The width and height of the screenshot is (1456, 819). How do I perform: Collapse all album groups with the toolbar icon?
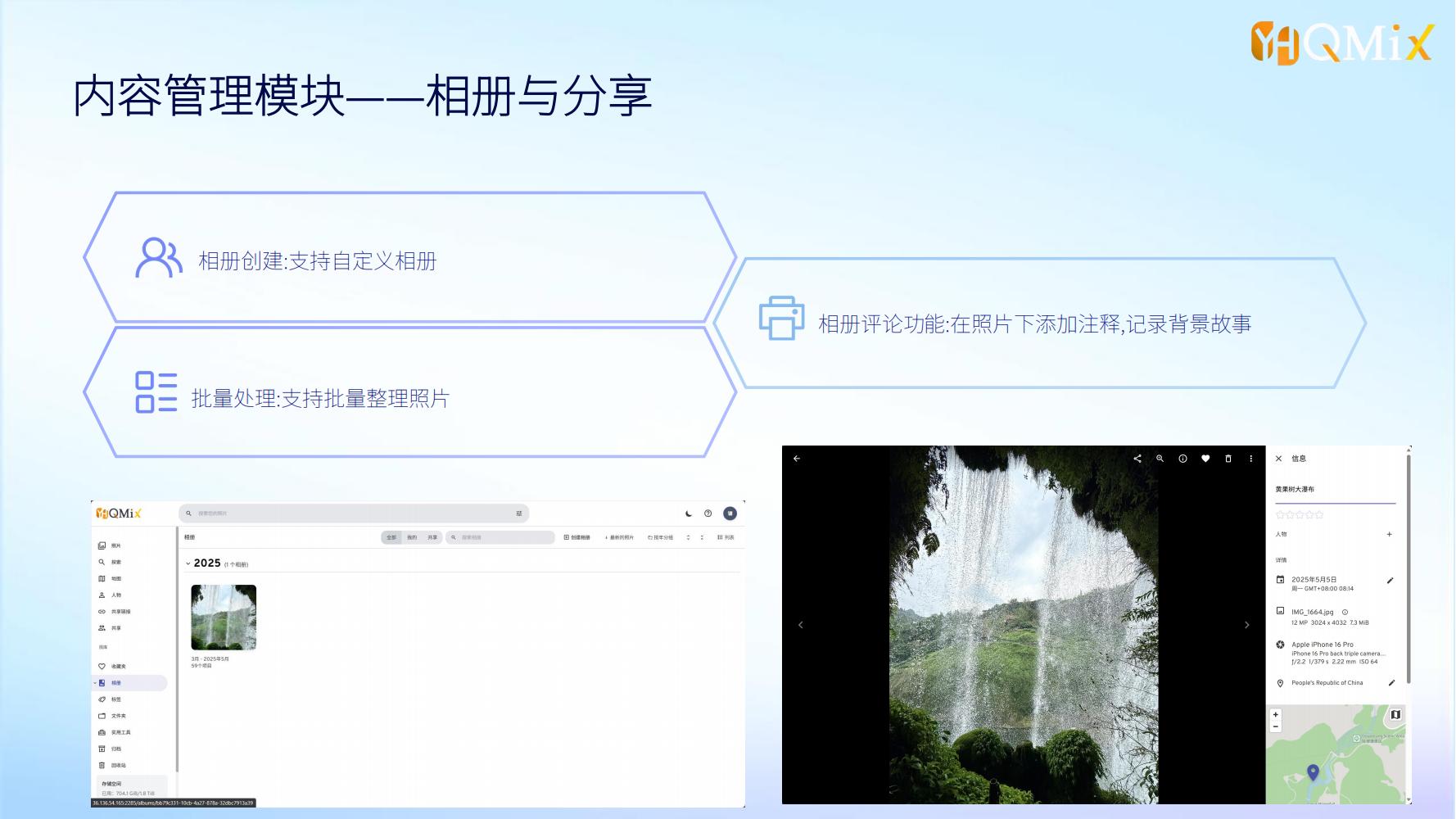703,537
